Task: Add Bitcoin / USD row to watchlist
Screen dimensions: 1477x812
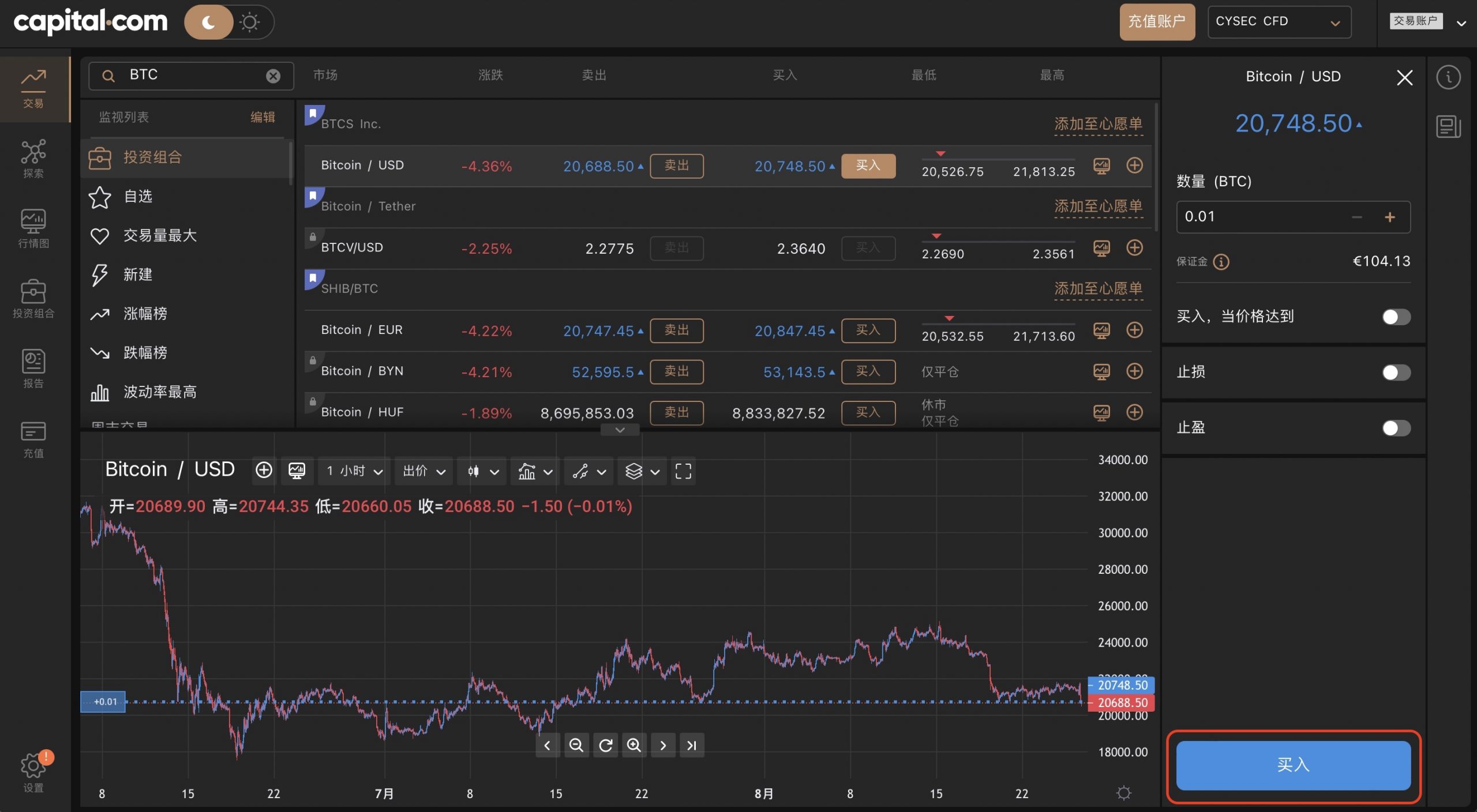Action: coord(1134,166)
